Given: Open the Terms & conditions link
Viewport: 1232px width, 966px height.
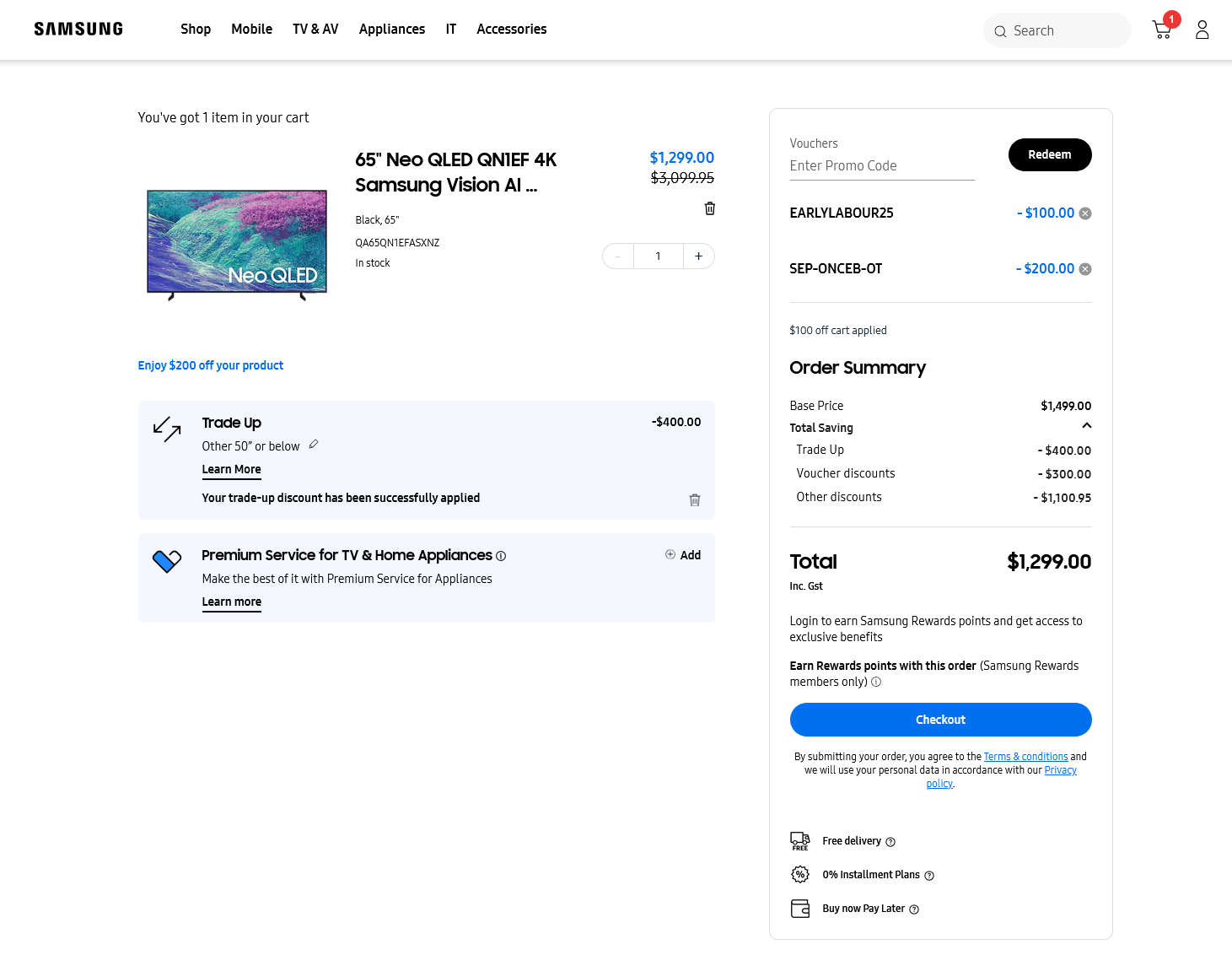Looking at the screenshot, I should click(x=1025, y=757).
